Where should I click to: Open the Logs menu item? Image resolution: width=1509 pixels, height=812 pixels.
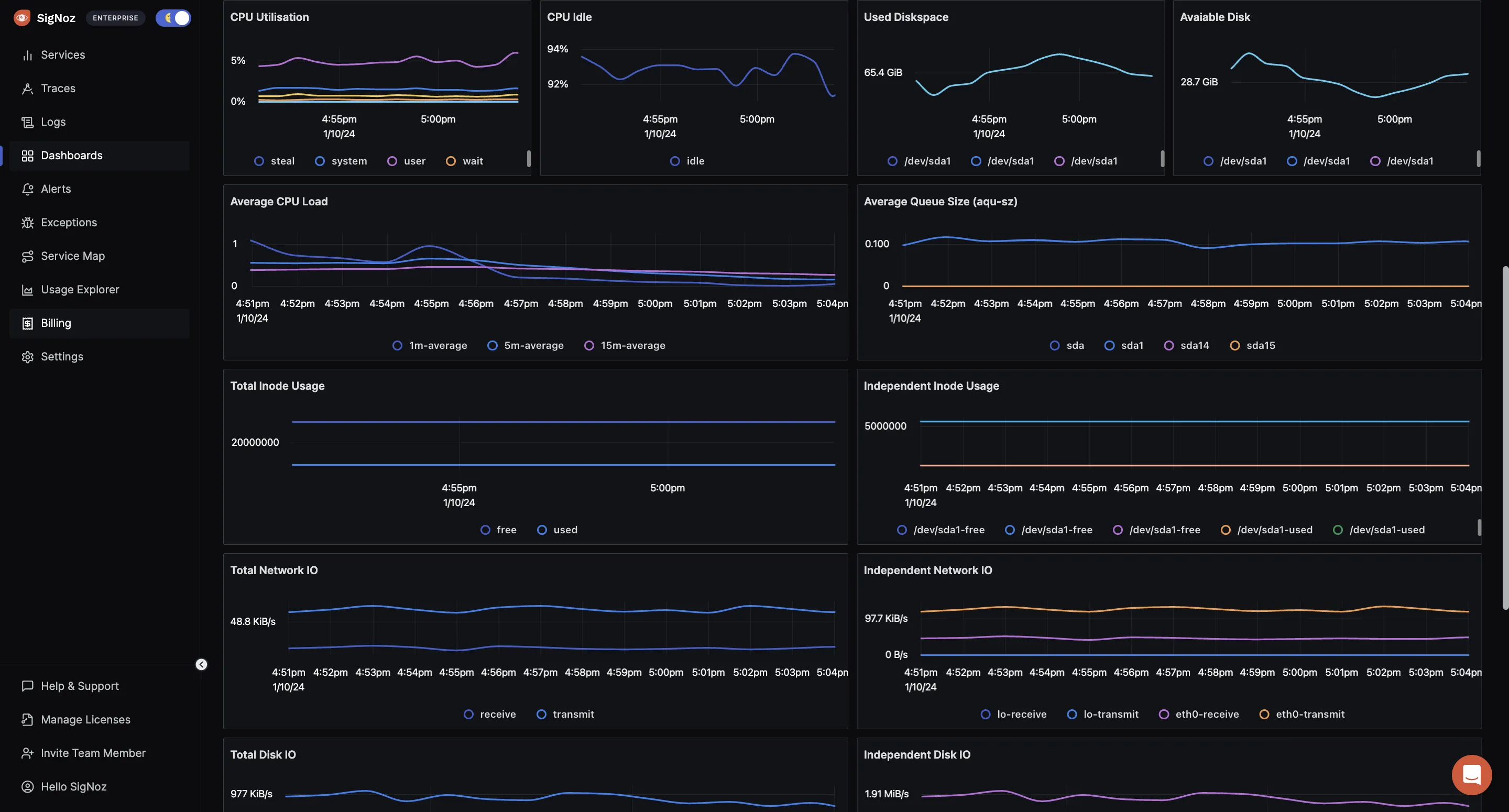coord(100,122)
